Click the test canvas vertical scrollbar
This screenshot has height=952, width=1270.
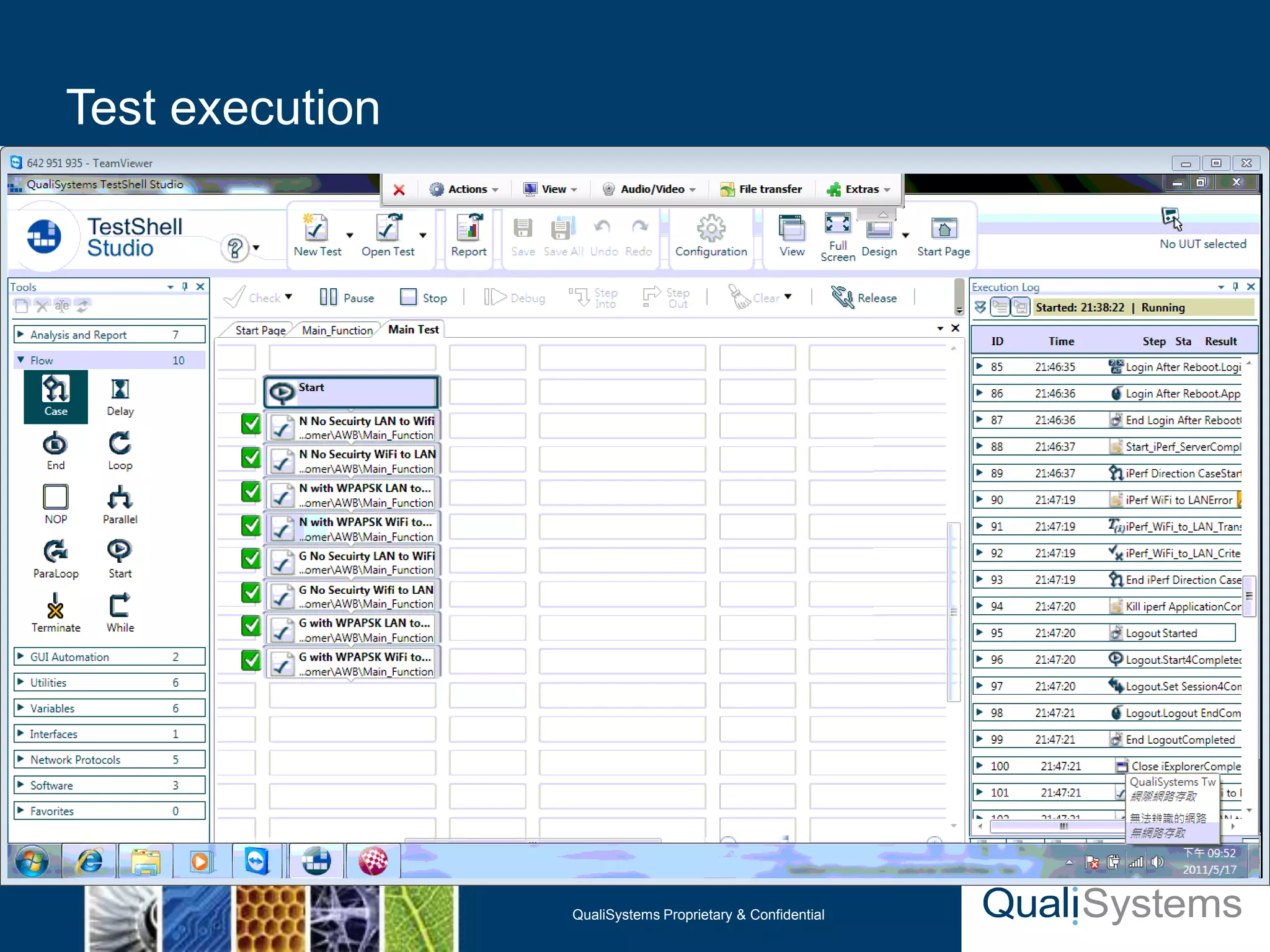(x=954, y=612)
